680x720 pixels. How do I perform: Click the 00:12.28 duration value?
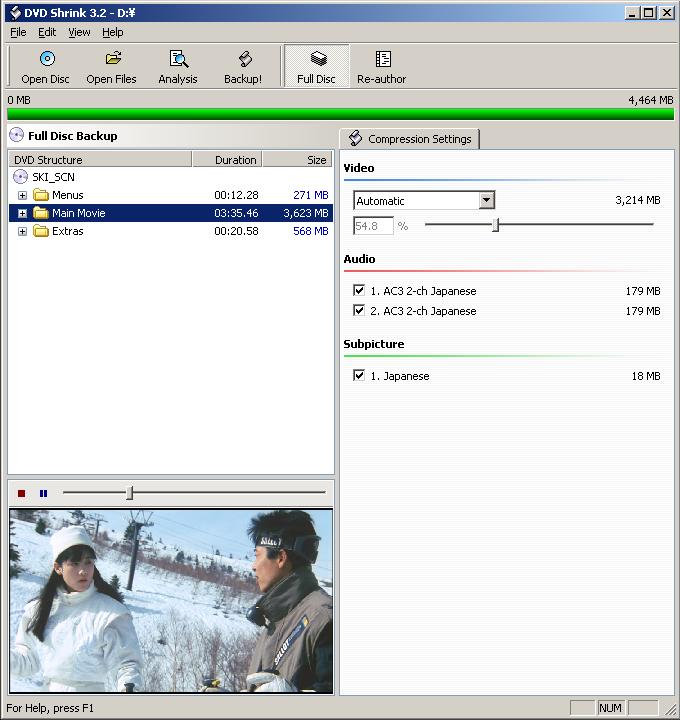(x=236, y=195)
